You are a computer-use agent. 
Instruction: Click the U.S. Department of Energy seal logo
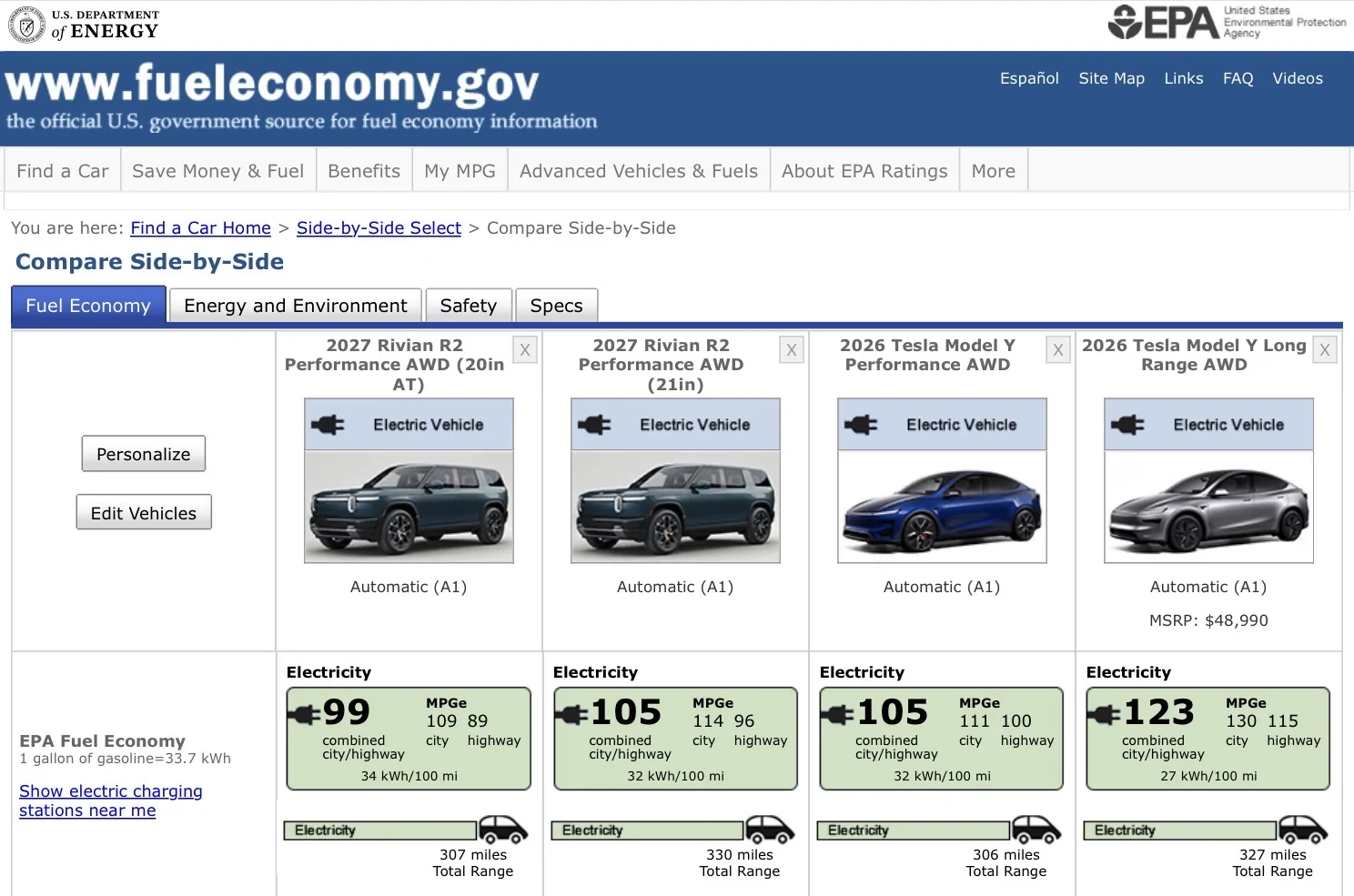pos(26,25)
